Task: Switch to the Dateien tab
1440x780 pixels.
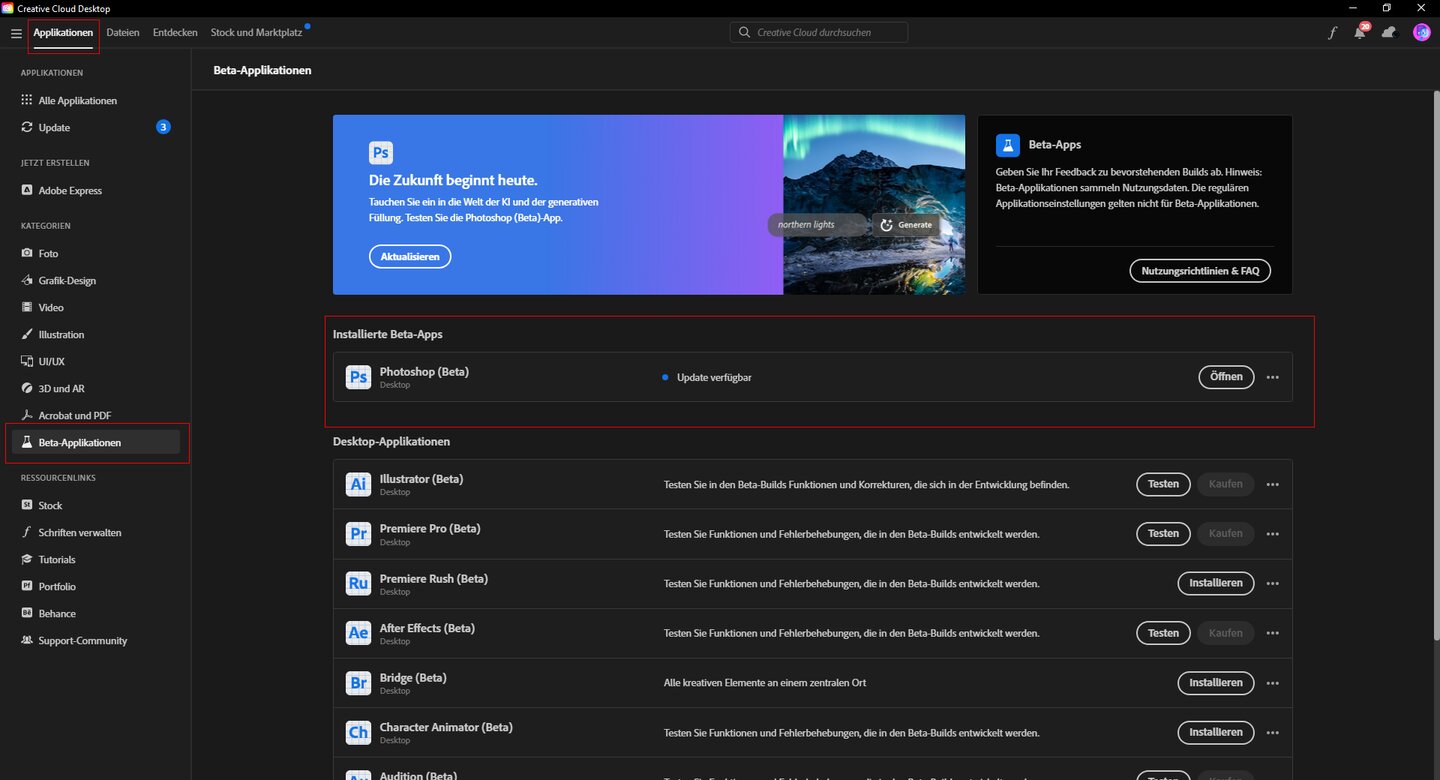Action: pos(123,33)
